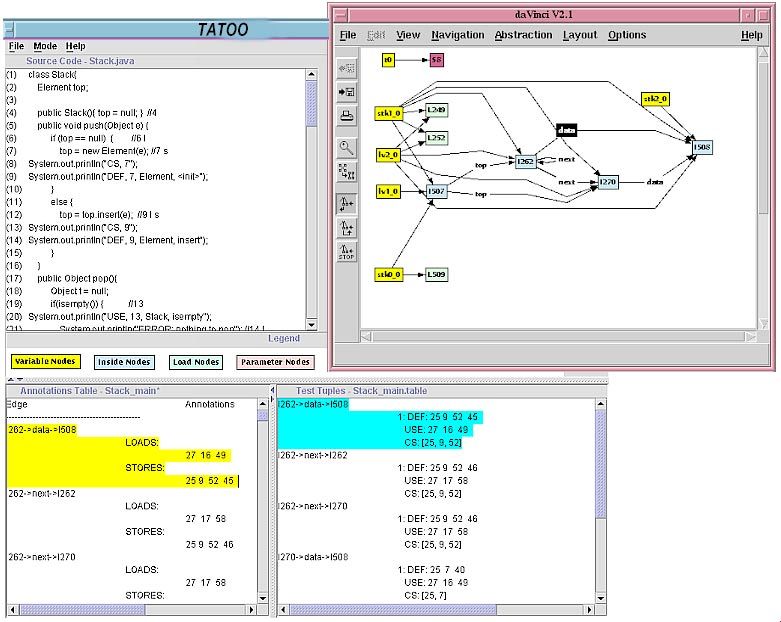Select the yellow stk1_0 graph node
This screenshot has height=622, width=781.
(389, 114)
